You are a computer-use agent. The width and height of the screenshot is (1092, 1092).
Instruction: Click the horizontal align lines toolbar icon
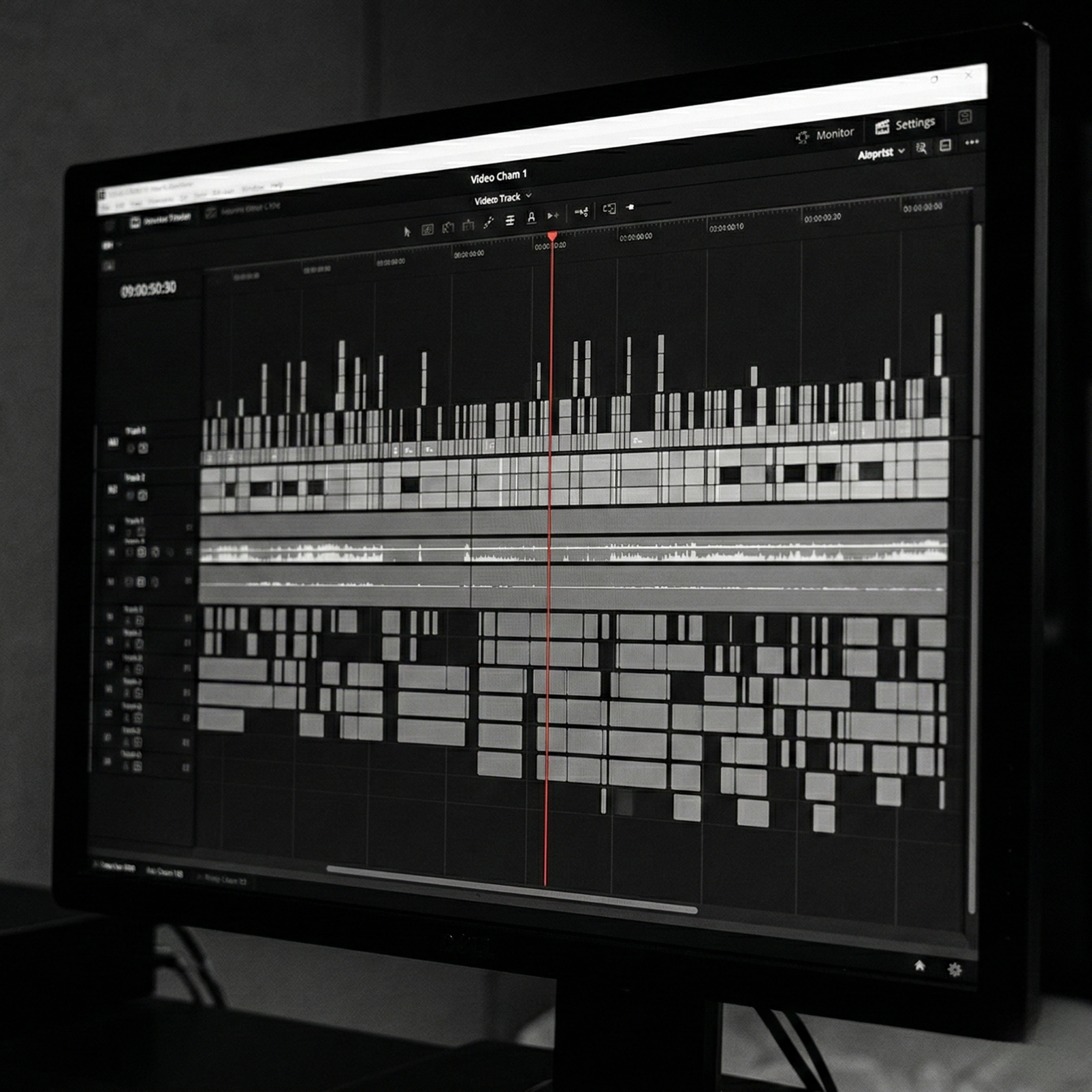coord(510,220)
